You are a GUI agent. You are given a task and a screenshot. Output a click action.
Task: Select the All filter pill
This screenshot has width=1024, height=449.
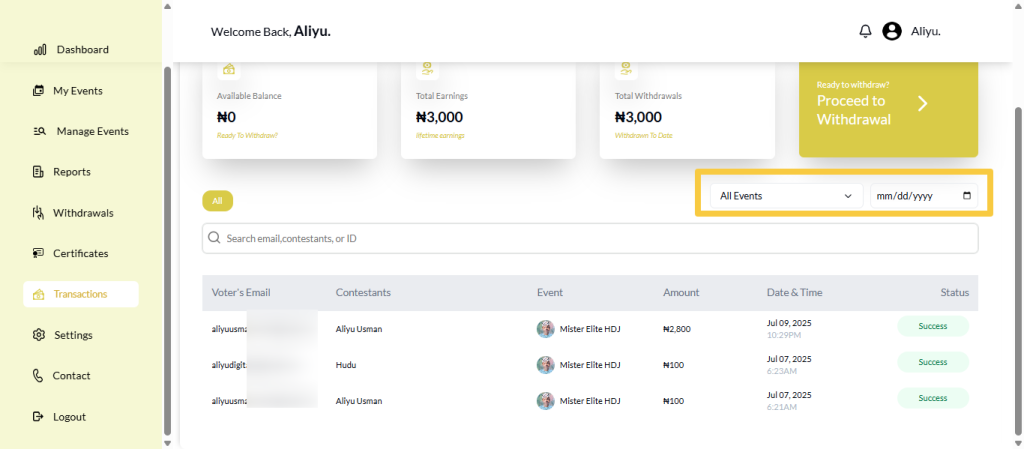(x=217, y=201)
